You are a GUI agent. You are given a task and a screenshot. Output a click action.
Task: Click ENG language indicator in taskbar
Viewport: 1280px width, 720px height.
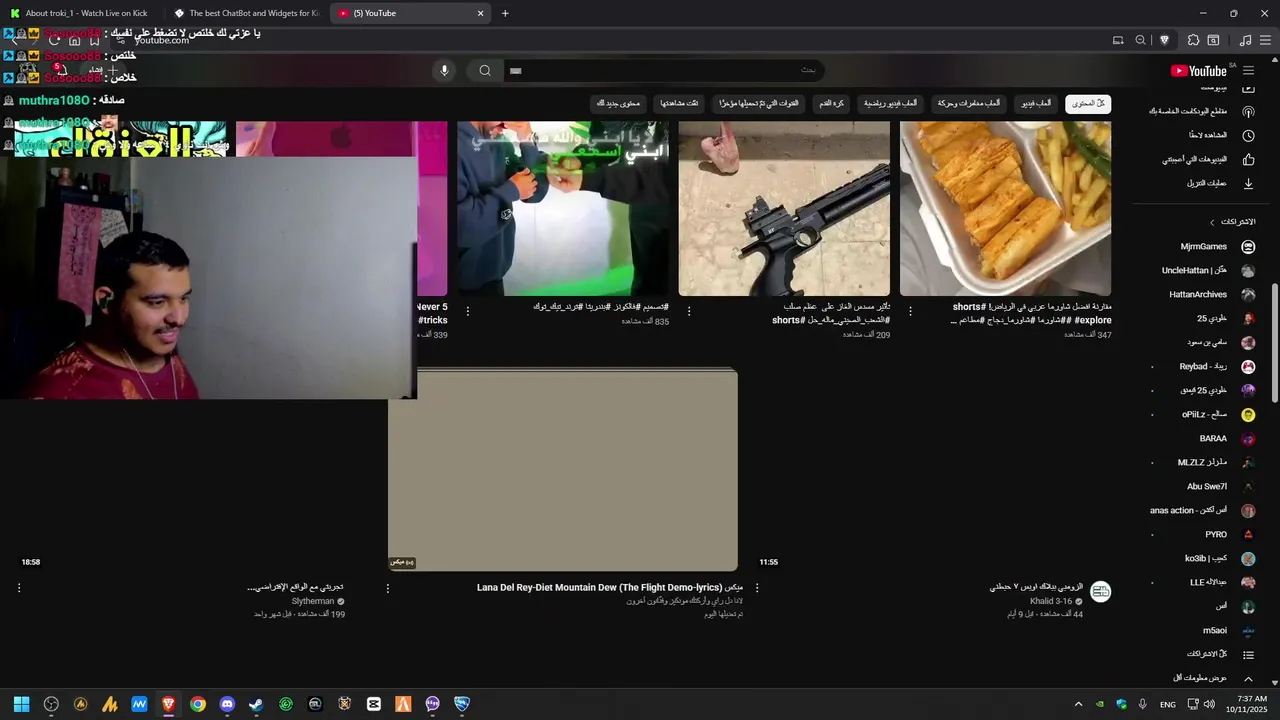pyautogui.click(x=1167, y=705)
